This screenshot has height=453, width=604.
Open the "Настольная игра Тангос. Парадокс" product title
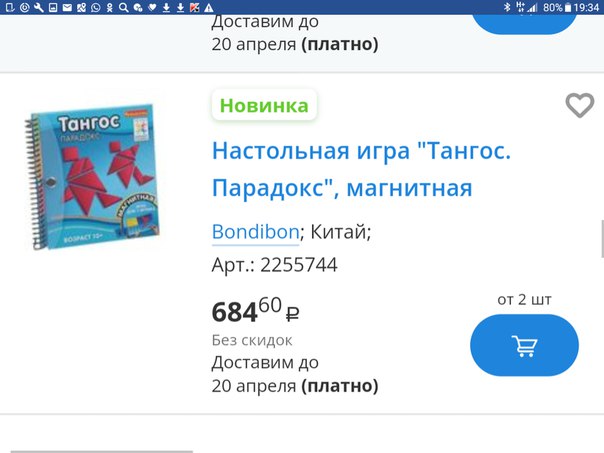coord(361,169)
